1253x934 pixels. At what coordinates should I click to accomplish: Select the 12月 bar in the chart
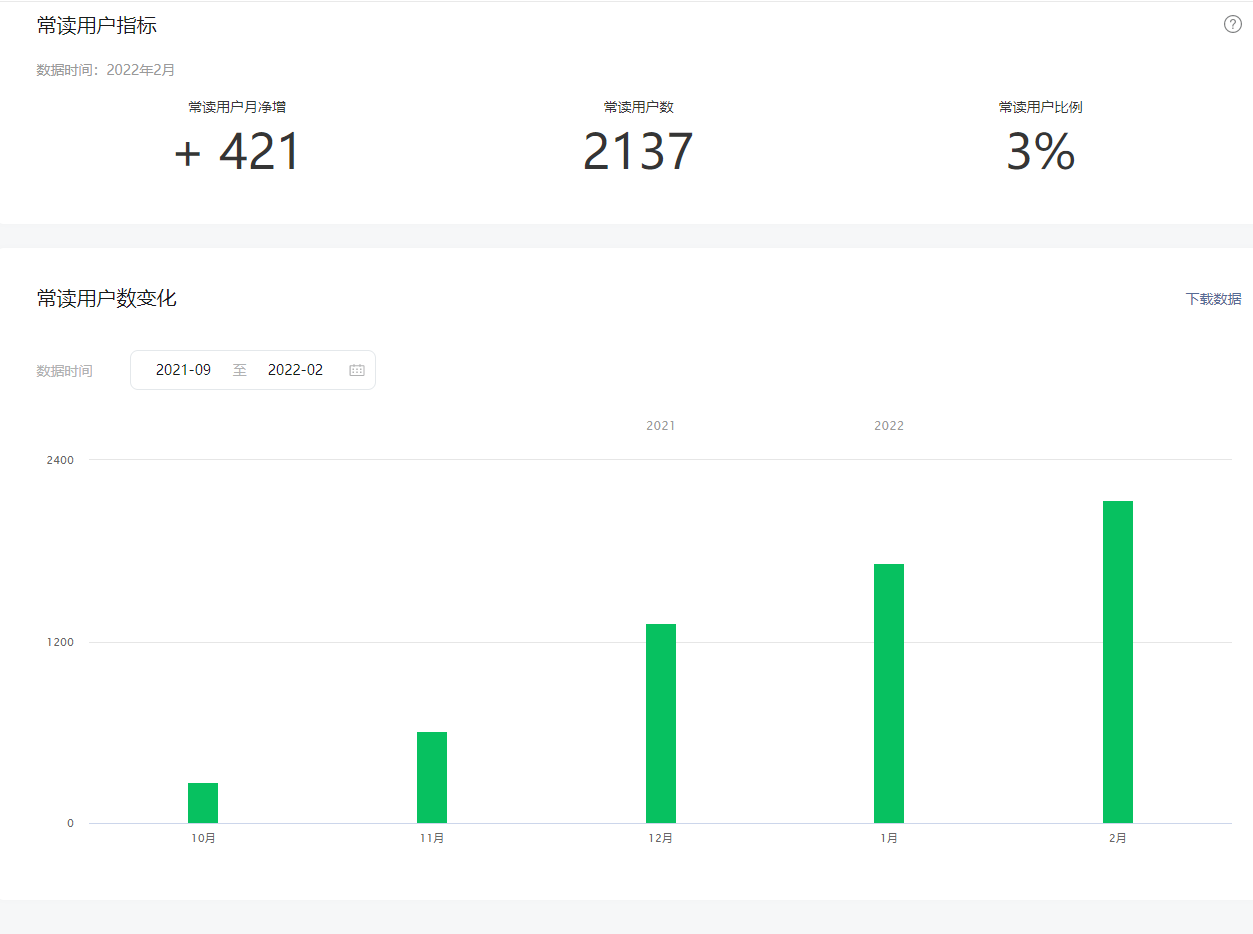[661, 723]
